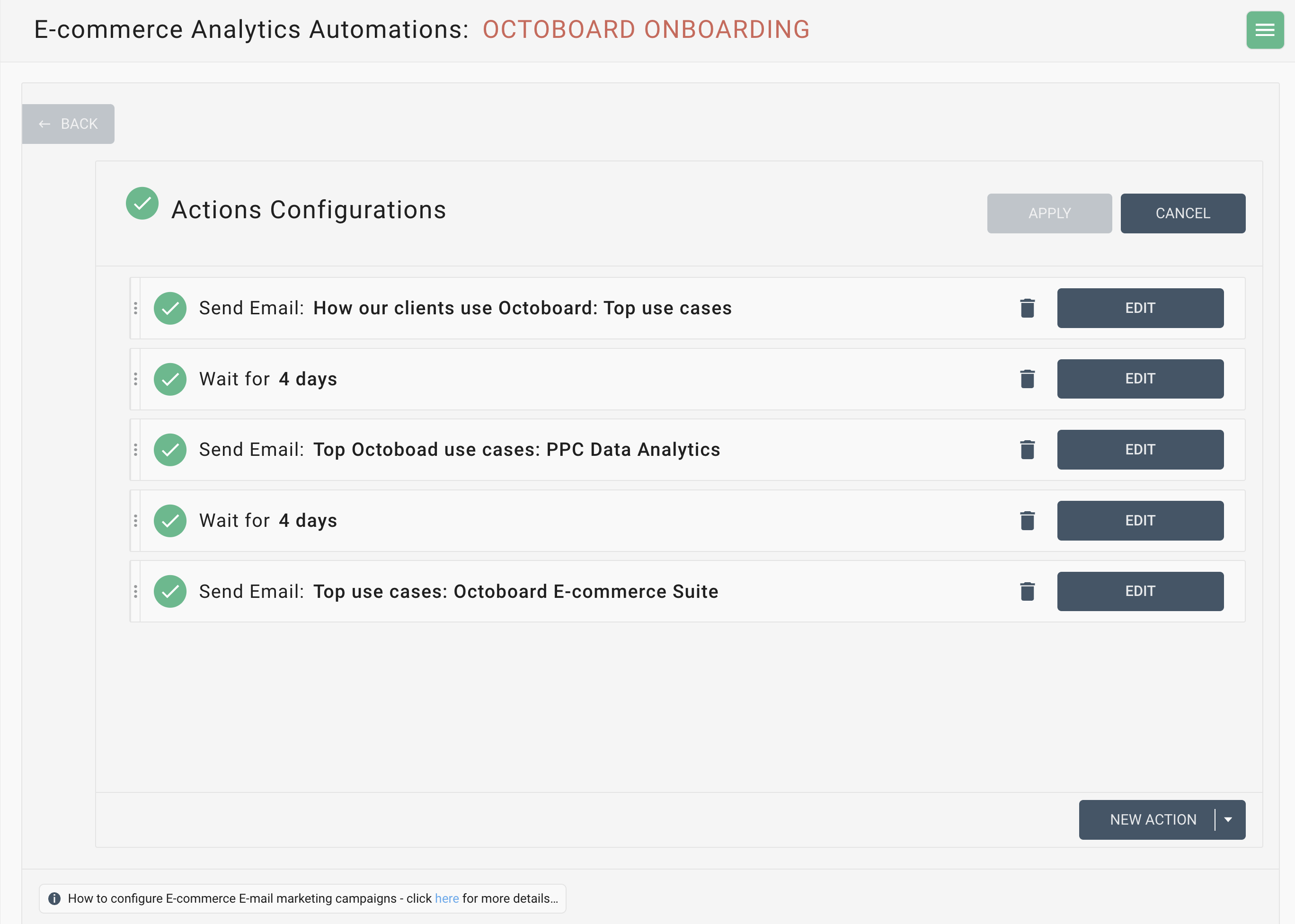Click the delete icon for first Send Email action
This screenshot has width=1295, height=924.
click(1027, 308)
